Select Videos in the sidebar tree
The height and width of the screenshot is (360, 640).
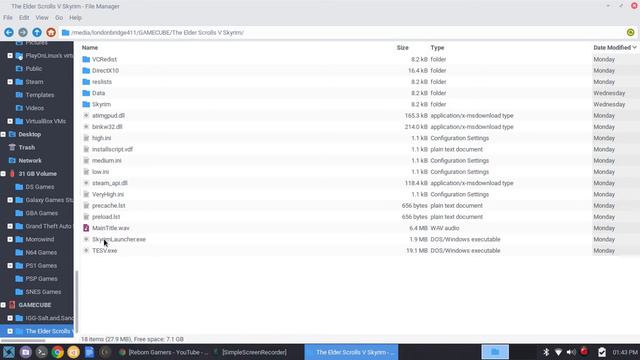click(x=34, y=108)
